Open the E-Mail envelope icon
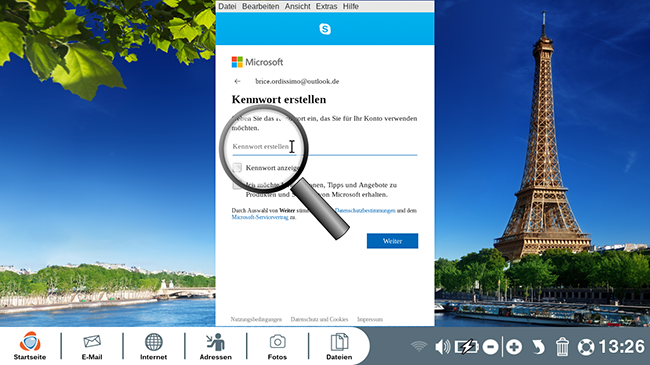650x365 pixels. [x=92, y=346]
